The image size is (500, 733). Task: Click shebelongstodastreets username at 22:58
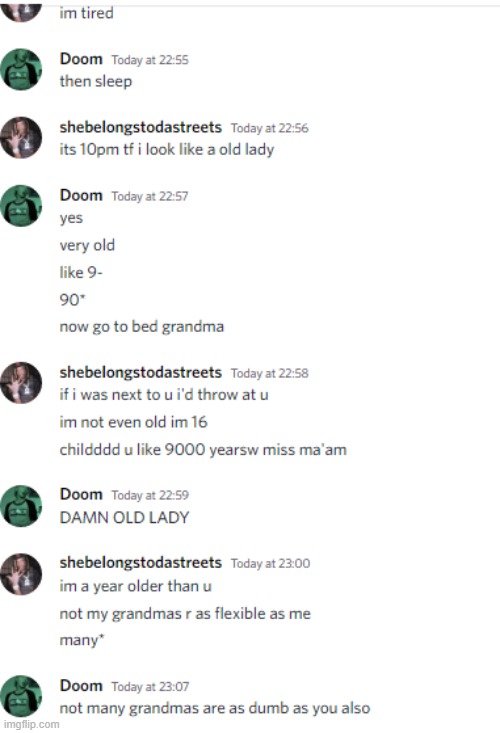[141, 373]
